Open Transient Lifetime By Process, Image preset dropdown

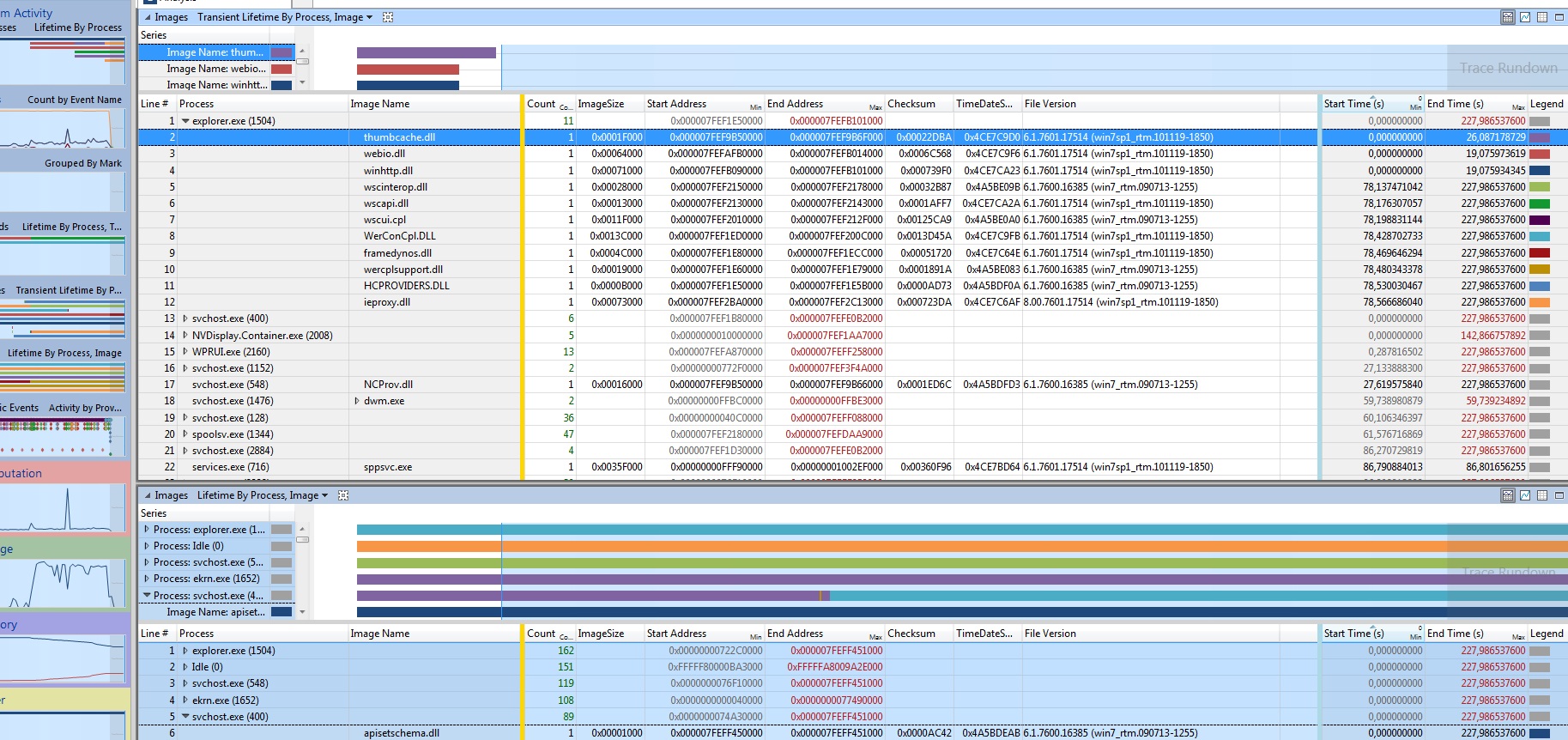pos(370,17)
